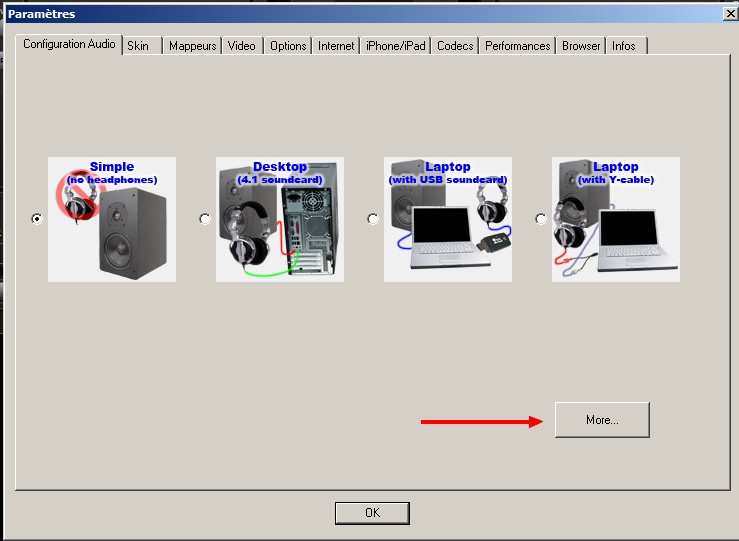Click the Simple (no headphones) setup image

pyautogui.click(x=112, y=219)
